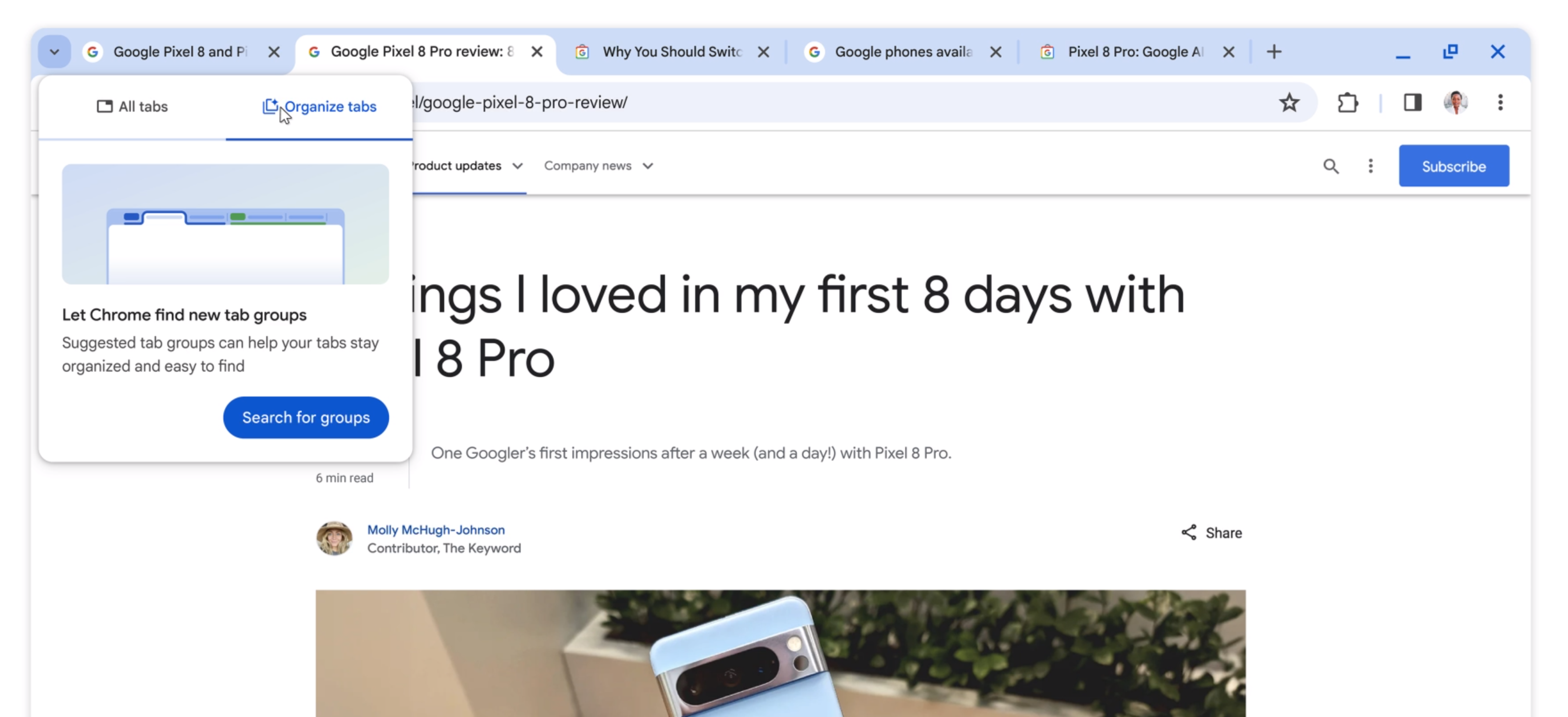The image size is (1568, 717).
Task: Click the Search for groups button
Action: (306, 417)
